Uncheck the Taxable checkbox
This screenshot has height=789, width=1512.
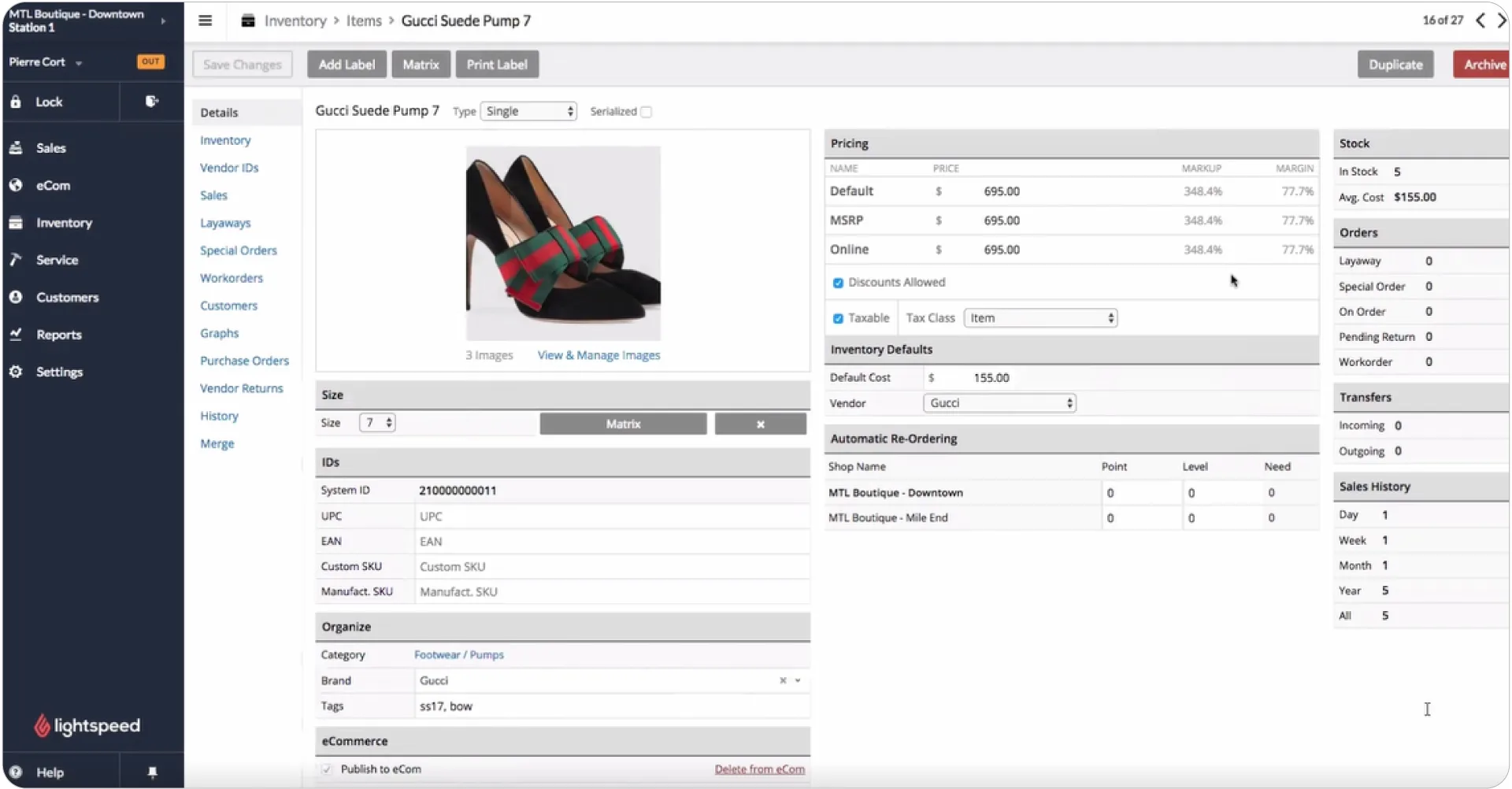pos(838,318)
